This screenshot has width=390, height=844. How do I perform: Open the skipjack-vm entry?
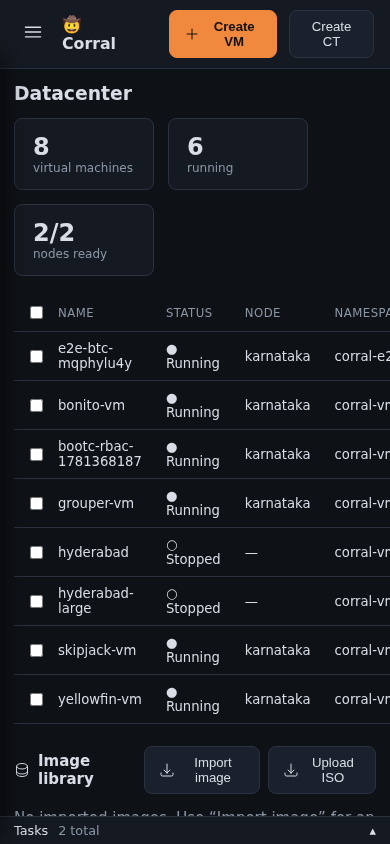97,650
